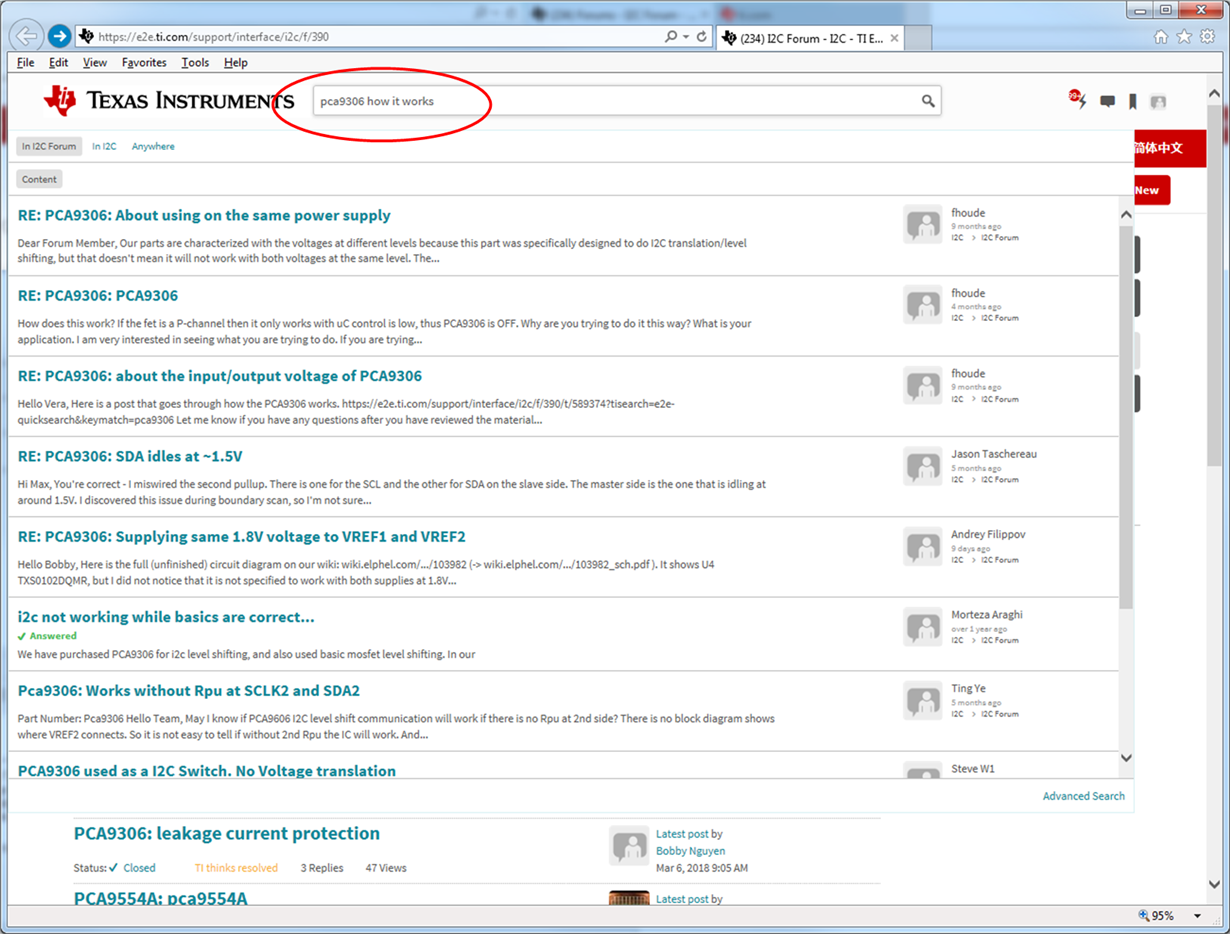Select the 'In I2C' search scope
Viewport: 1230px width, 934px height.
point(104,146)
